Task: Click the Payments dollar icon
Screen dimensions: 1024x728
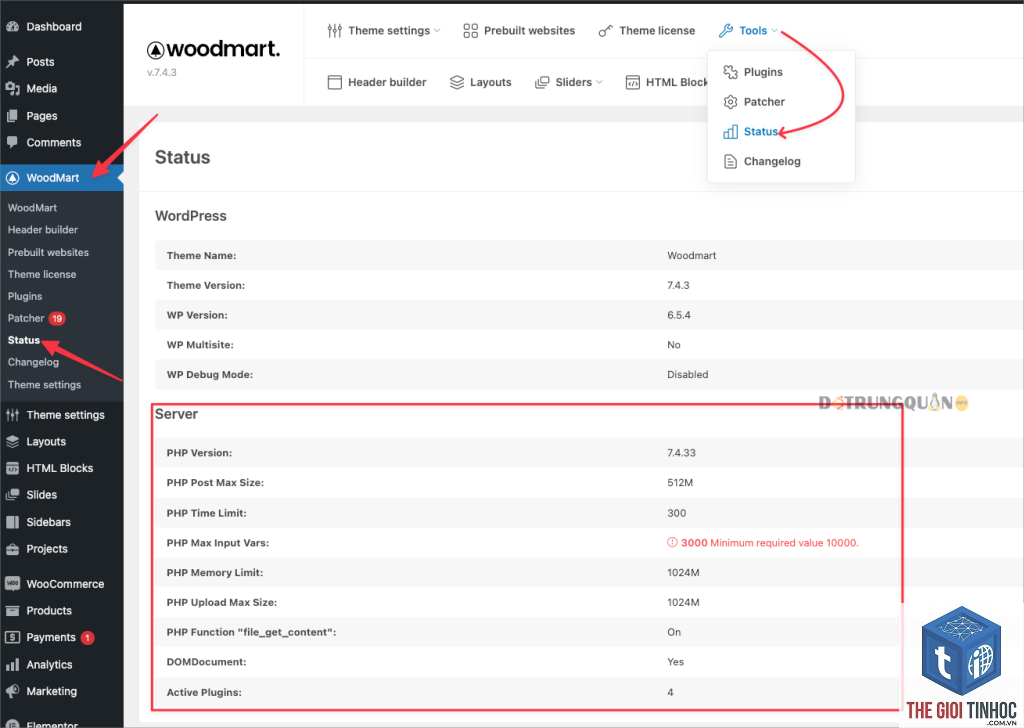Action: [12, 637]
